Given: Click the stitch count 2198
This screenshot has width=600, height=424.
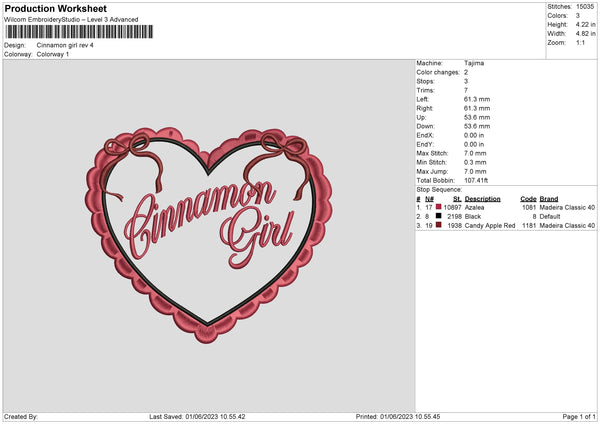Looking at the screenshot, I should pos(454,217).
